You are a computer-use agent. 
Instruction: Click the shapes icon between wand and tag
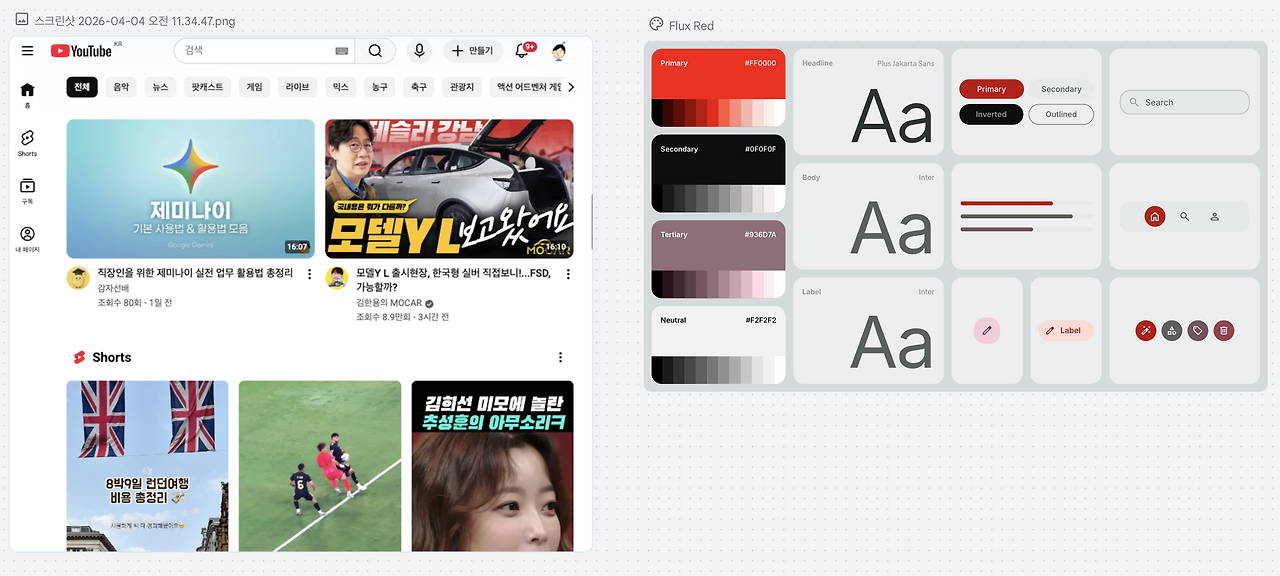pos(1171,330)
